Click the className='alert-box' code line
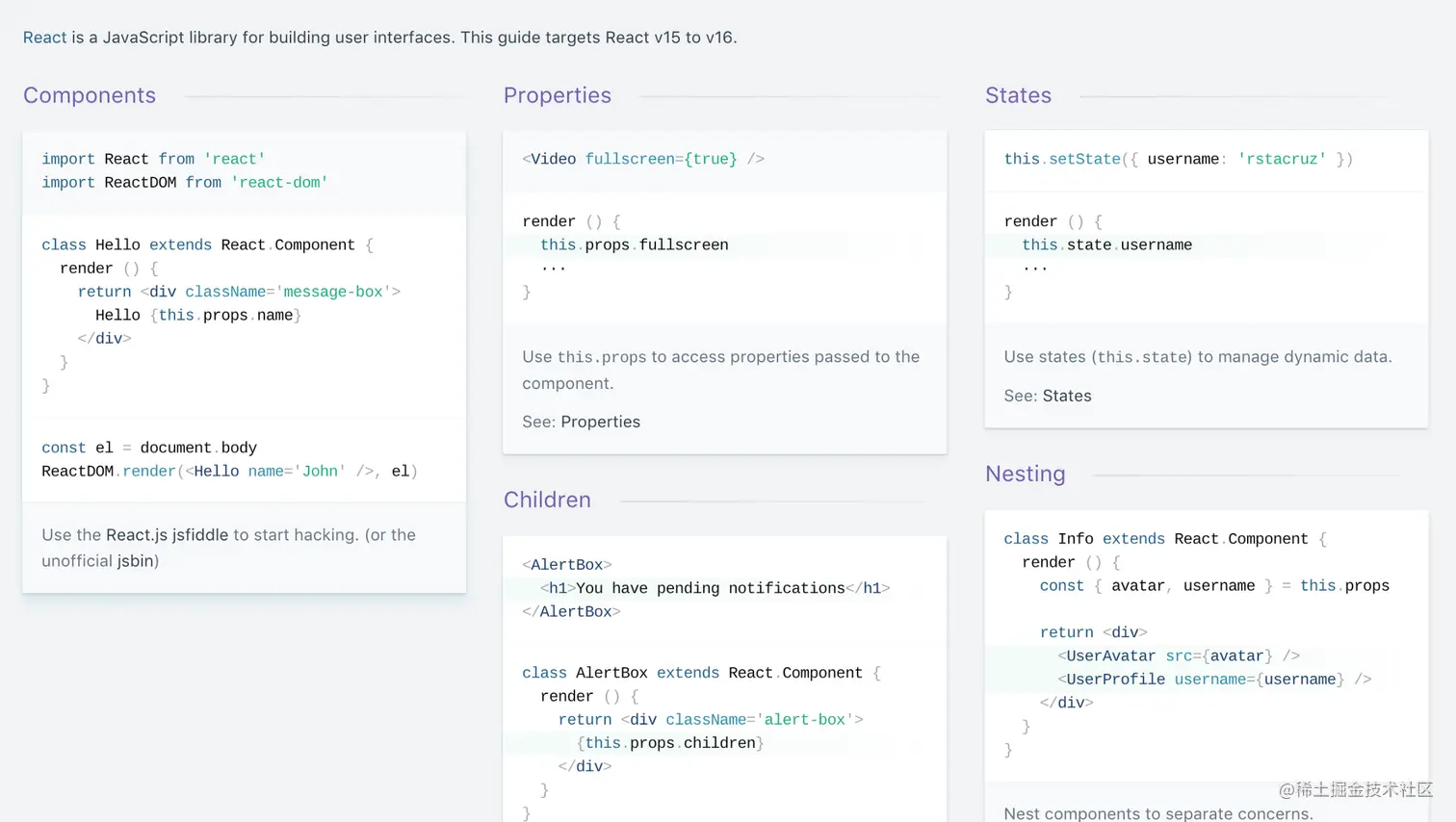Image resolution: width=1456 pixels, height=822 pixels. click(x=711, y=719)
